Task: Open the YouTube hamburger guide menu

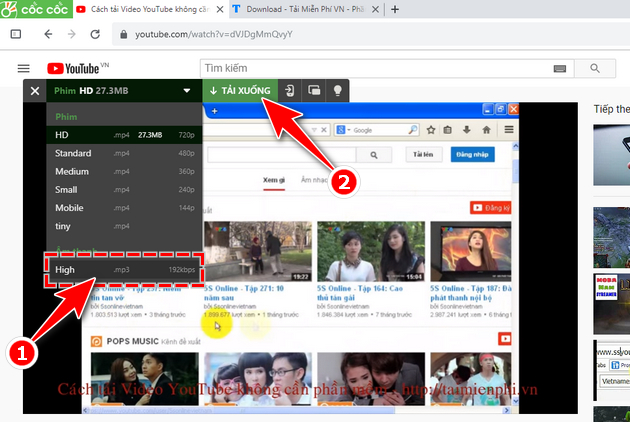Action: [24, 68]
